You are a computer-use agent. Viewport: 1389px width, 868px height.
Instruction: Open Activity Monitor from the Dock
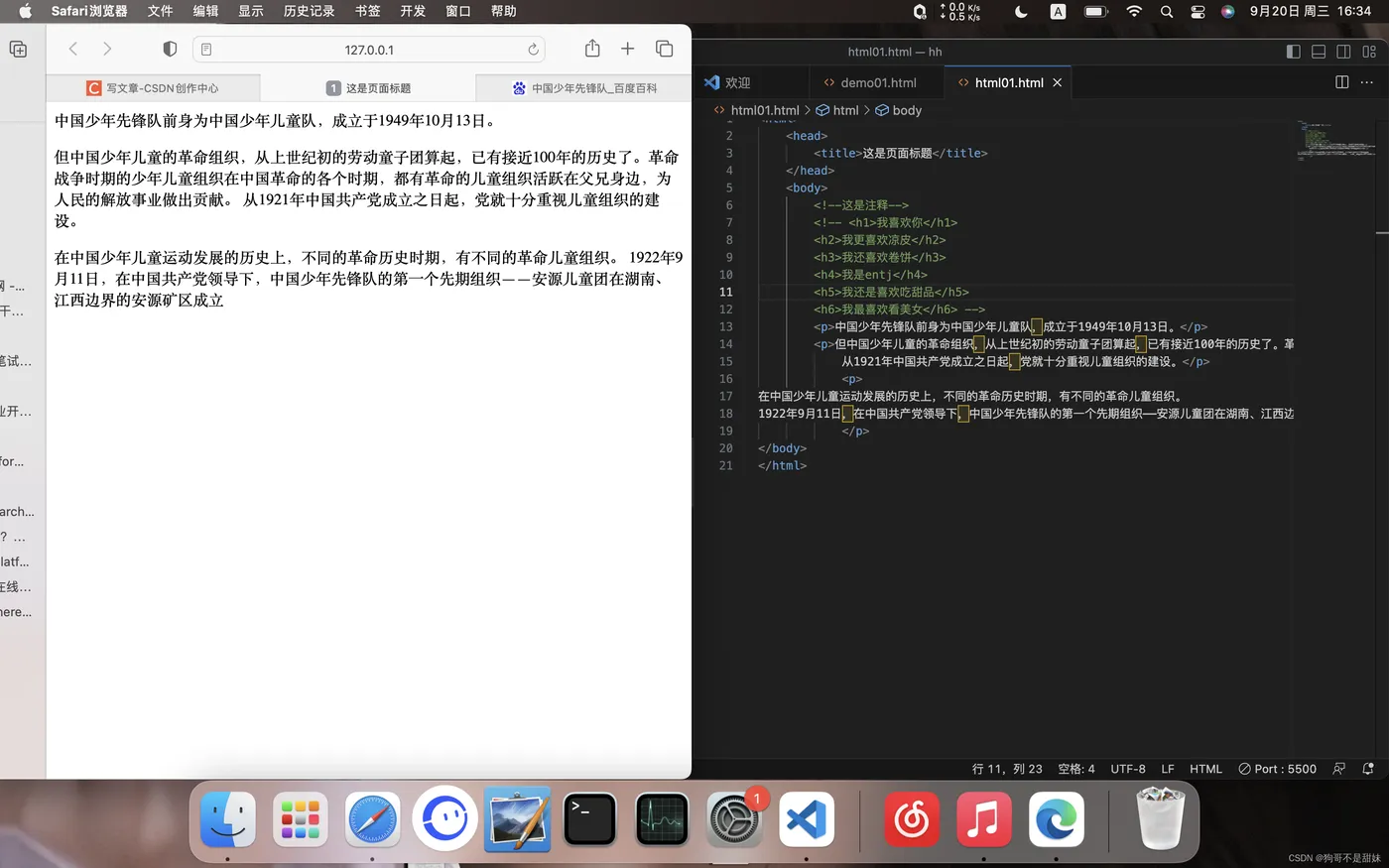(662, 820)
